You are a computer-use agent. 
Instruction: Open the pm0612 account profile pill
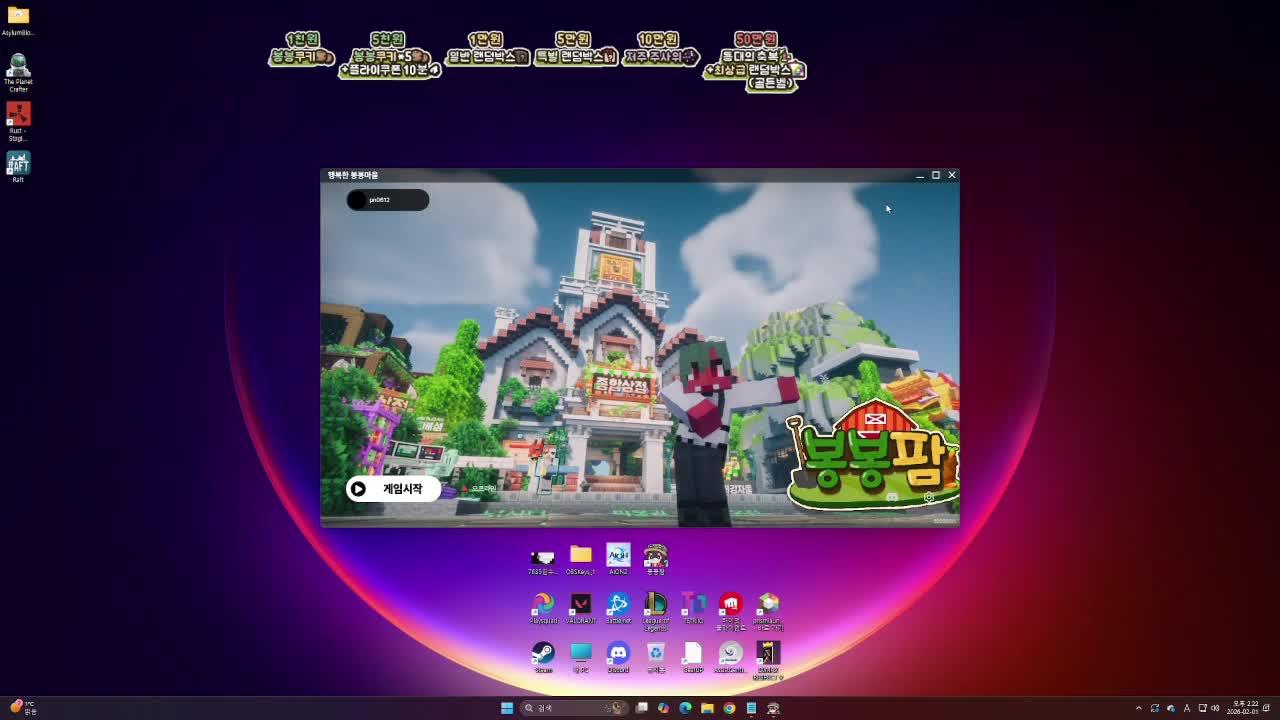pos(388,200)
